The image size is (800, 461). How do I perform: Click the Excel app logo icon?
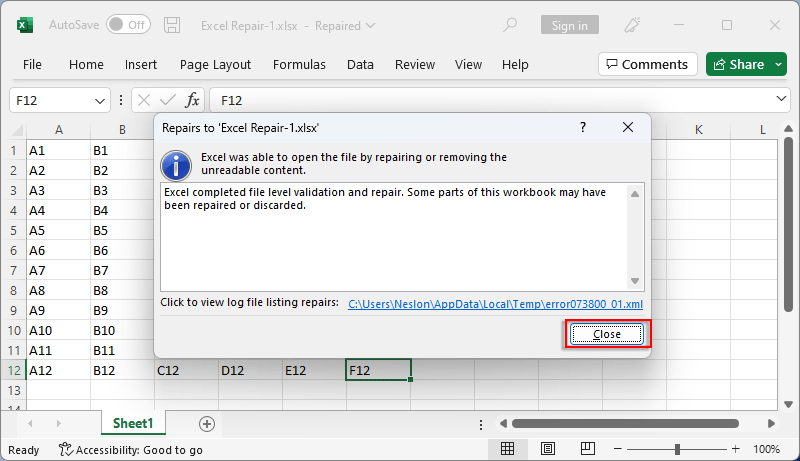click(24, 25)
